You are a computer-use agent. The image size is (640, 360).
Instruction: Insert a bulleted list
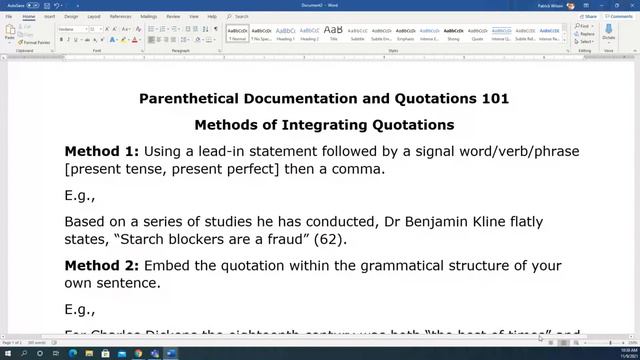pyautogui.click(x=151, y=29)
